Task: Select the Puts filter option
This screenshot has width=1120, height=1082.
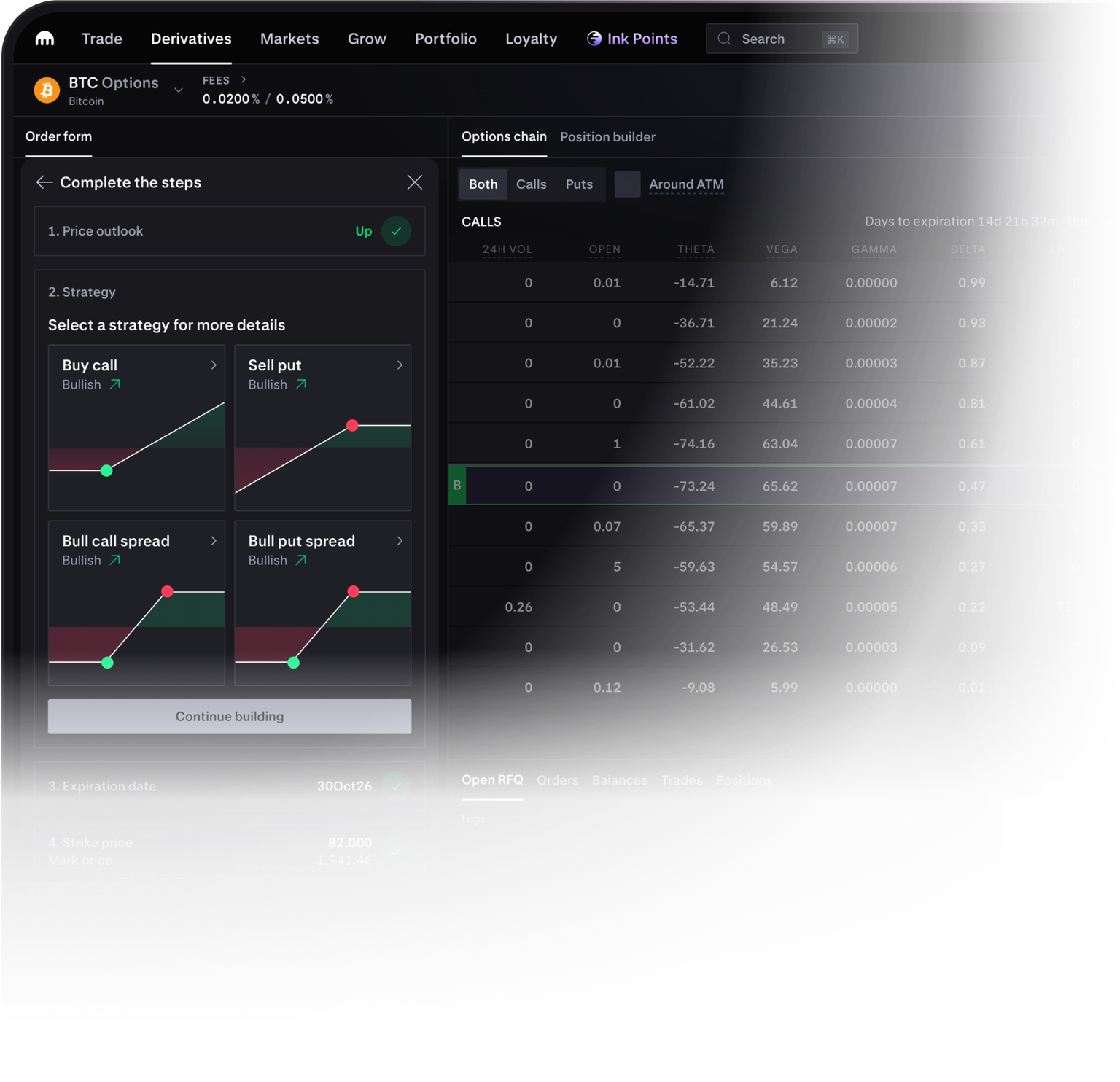Action: pyautogui.click(x=579, y=184)
